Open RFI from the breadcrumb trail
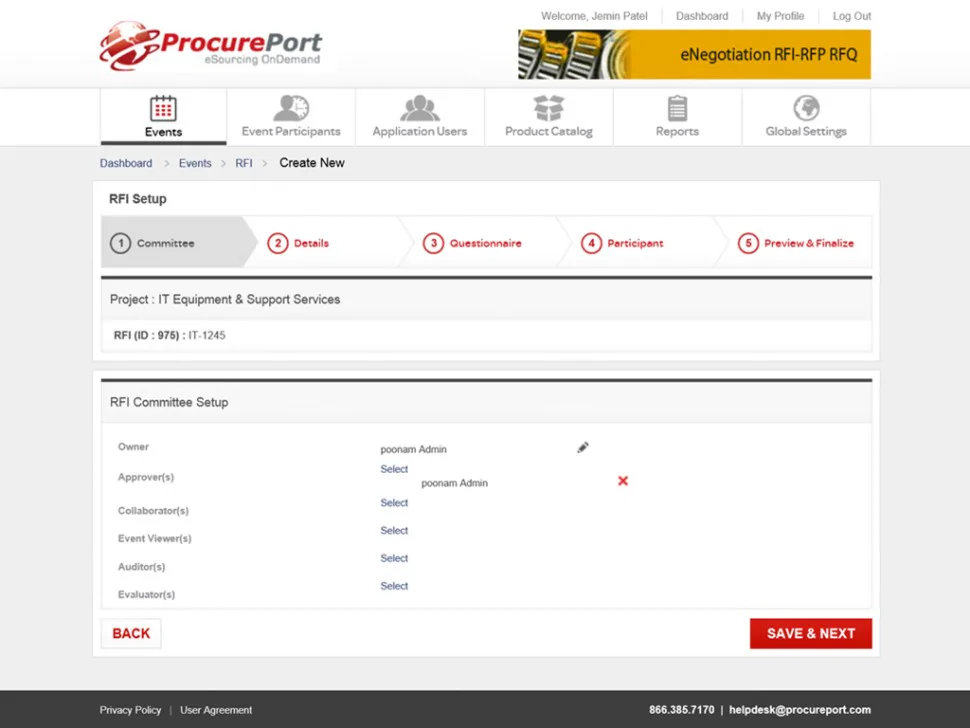970x728 pixels. [243, 162]
